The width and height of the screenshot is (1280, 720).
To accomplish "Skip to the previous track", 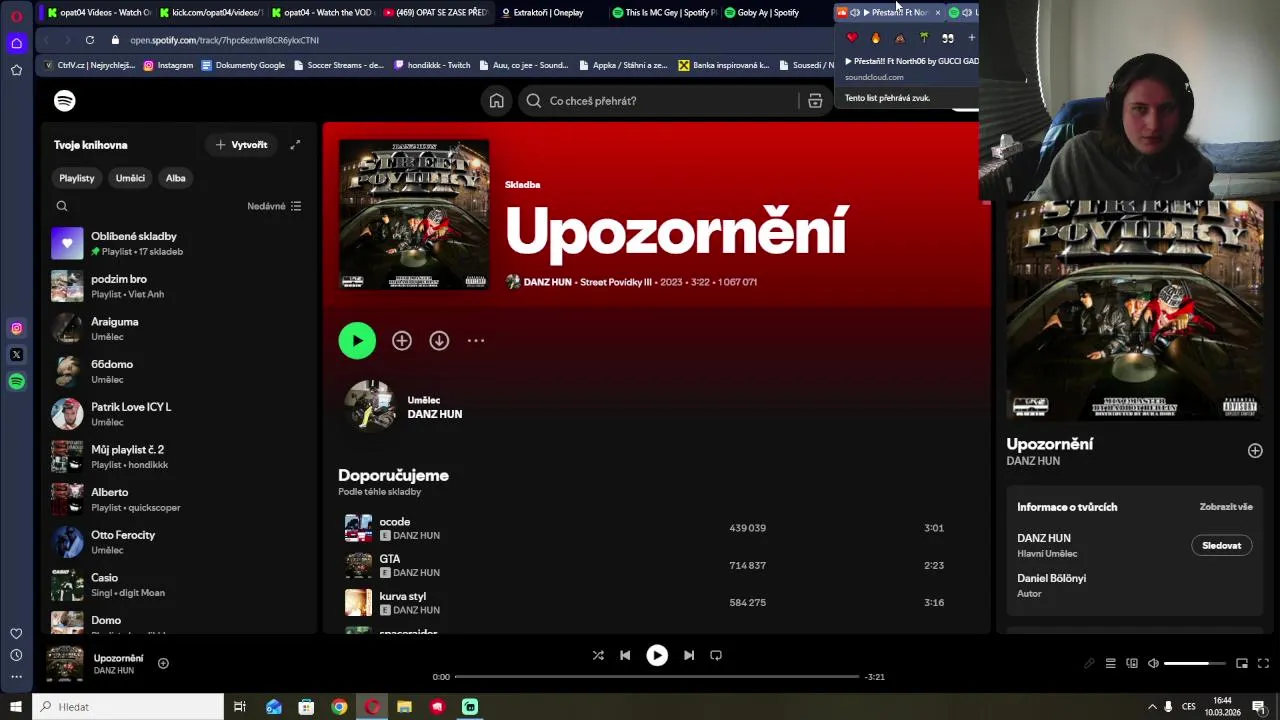I will tap(625, 655).
